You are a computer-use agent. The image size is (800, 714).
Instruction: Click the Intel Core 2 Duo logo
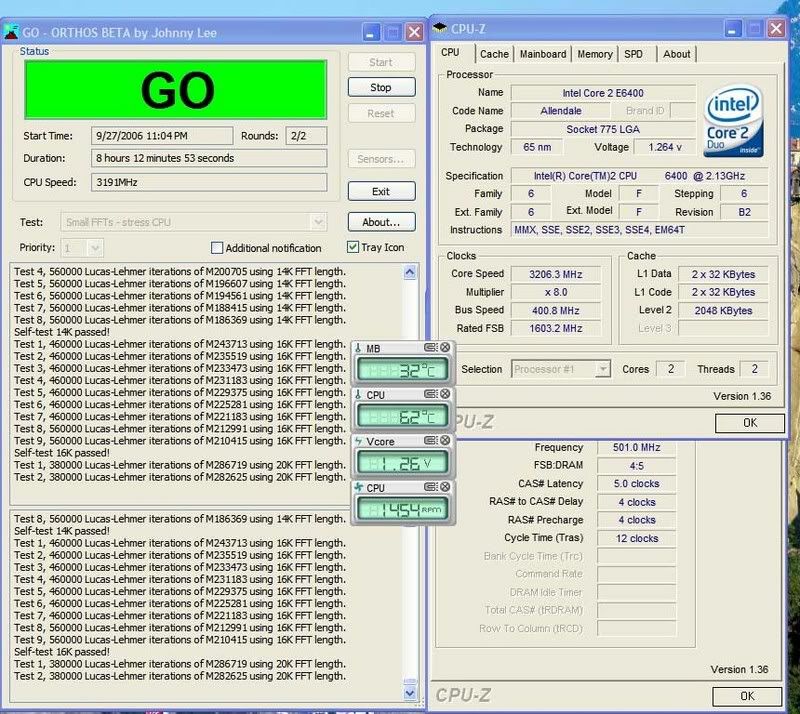734,121
